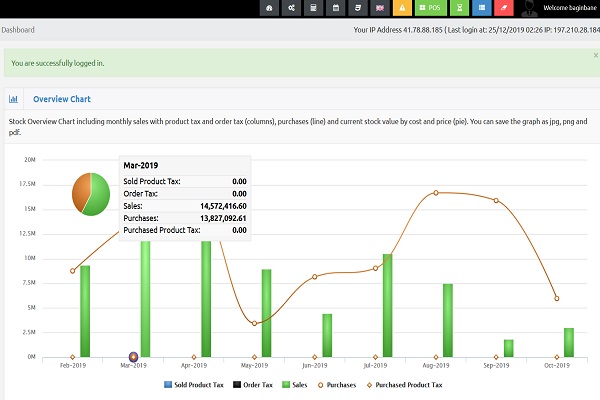Open the calculator icon
The image size is (600, 400).
tap(313, 8)
